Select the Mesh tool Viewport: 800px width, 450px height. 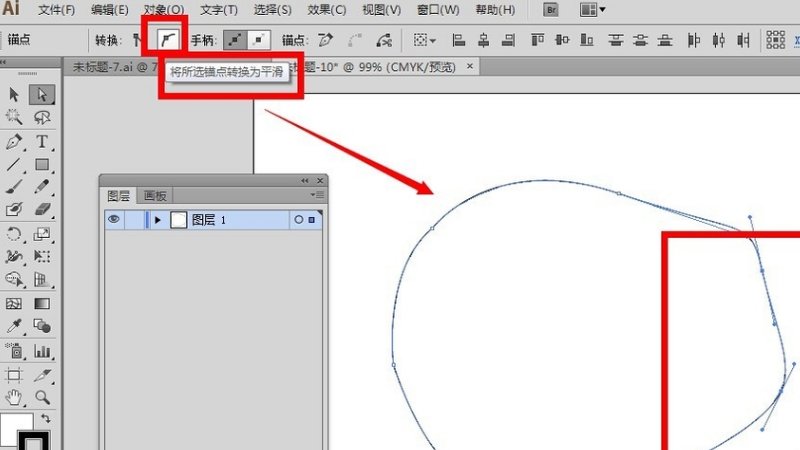[14, 304]
